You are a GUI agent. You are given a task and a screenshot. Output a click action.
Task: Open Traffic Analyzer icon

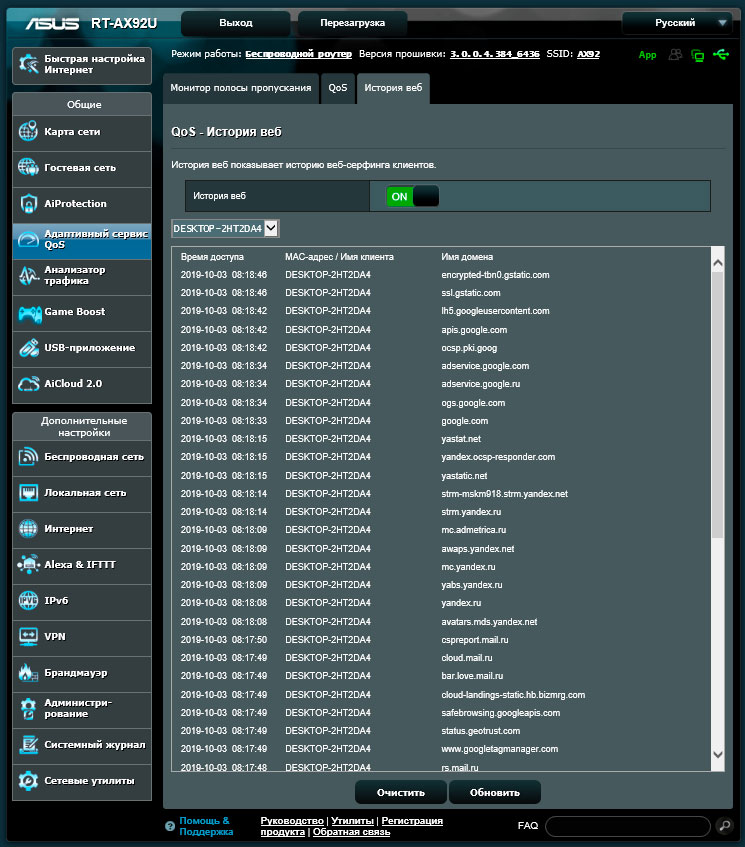point(28,275)
